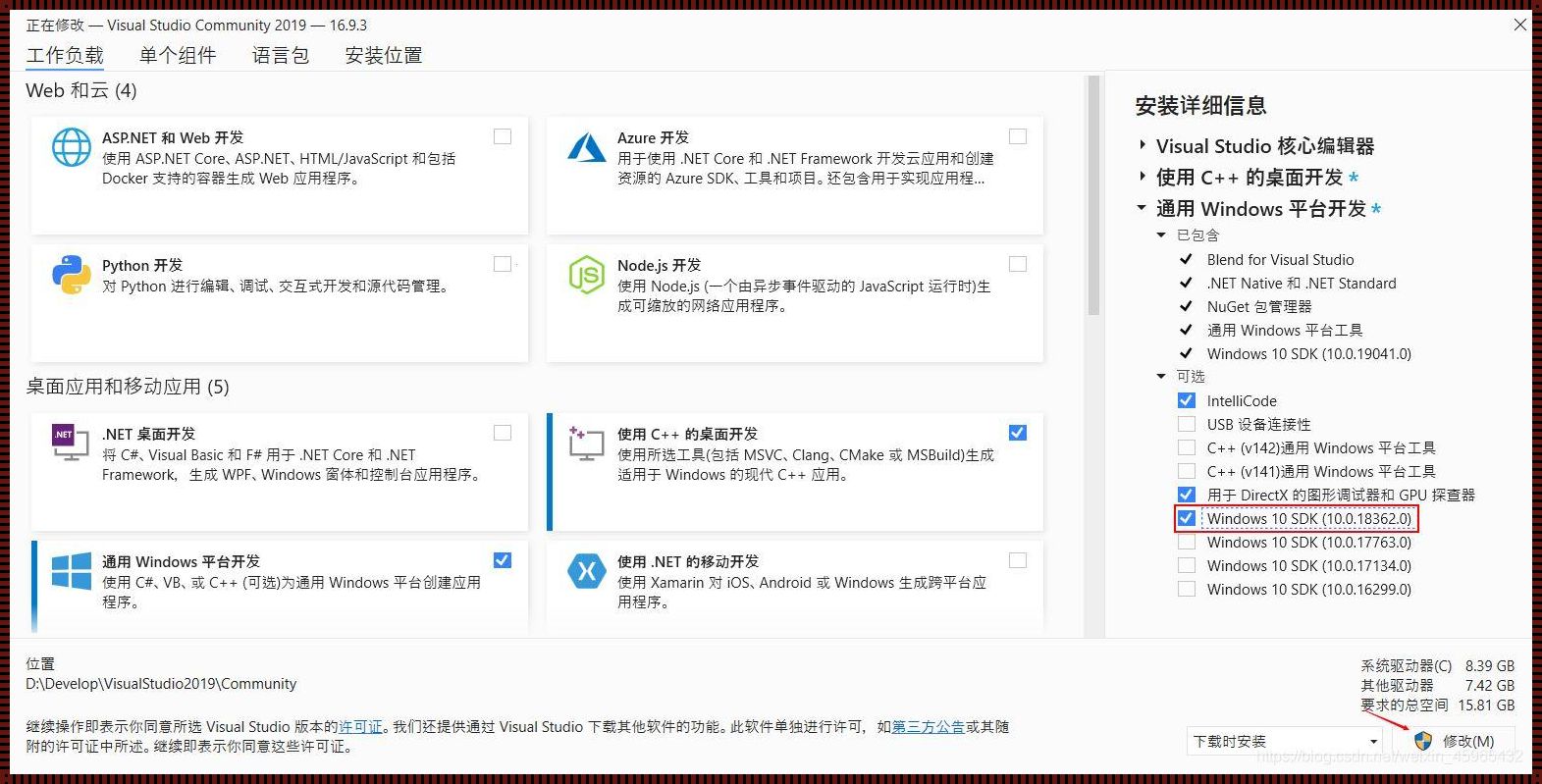
Task: Uncheck DirectX 图形调试器和 GPU 探查器
Action: pos(1187,495)
